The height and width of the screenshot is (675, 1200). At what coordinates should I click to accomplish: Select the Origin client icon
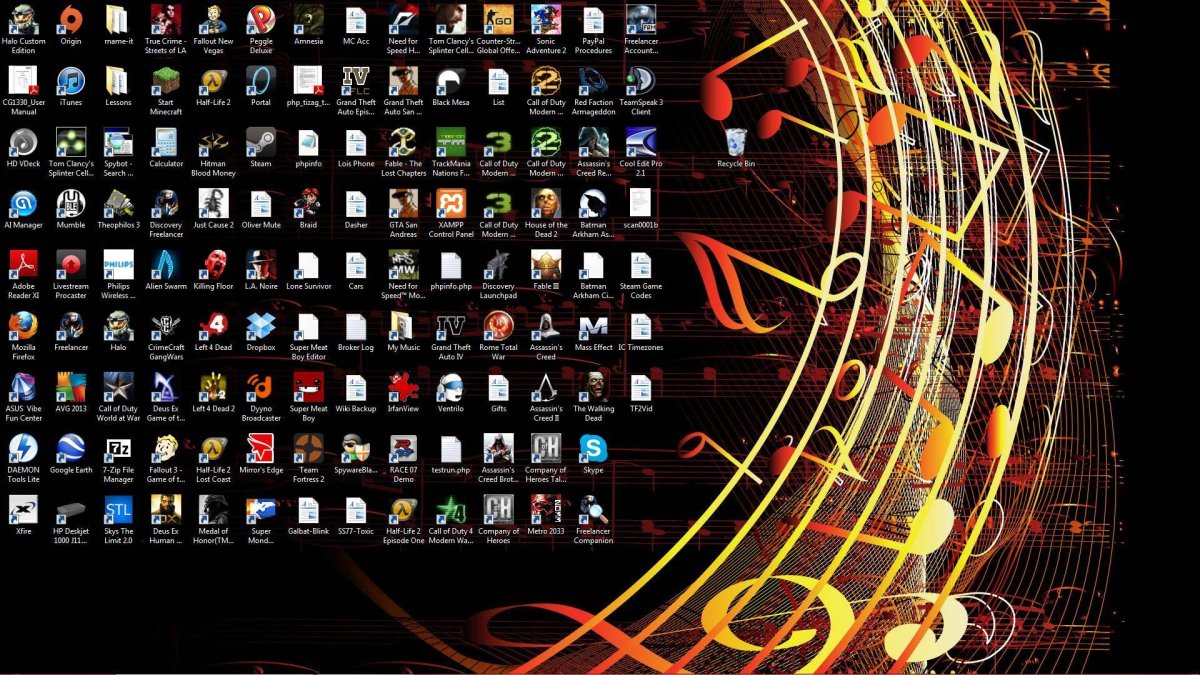click(x=70, y=20)
